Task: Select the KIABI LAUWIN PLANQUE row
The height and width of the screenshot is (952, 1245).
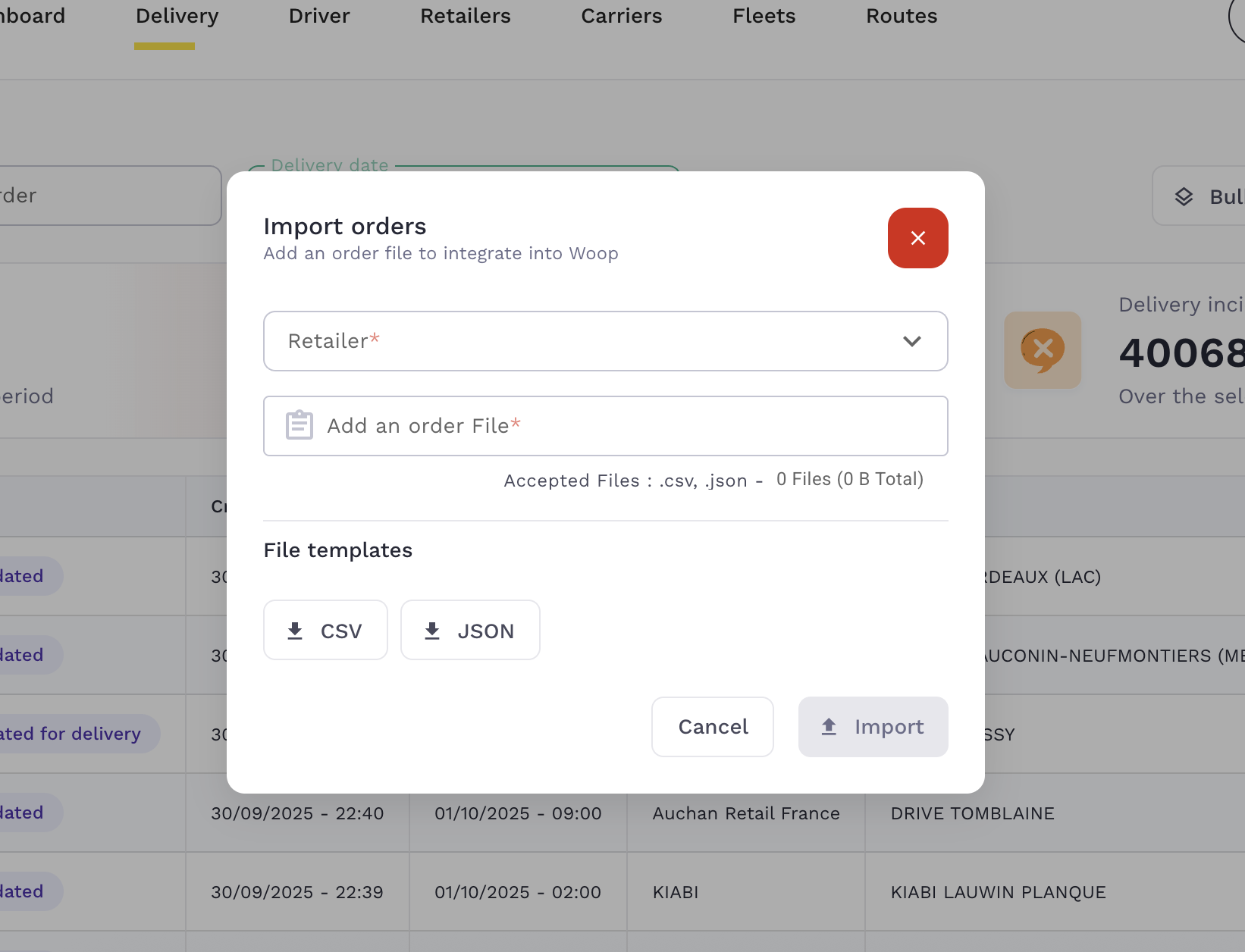Action: 998,892
